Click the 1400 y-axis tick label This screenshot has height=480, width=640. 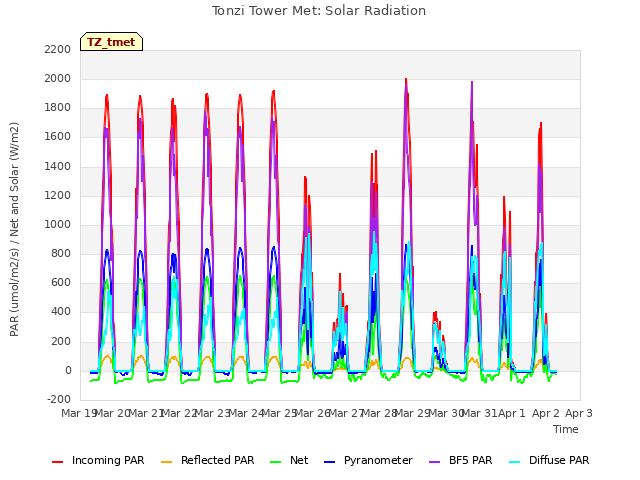58,166
